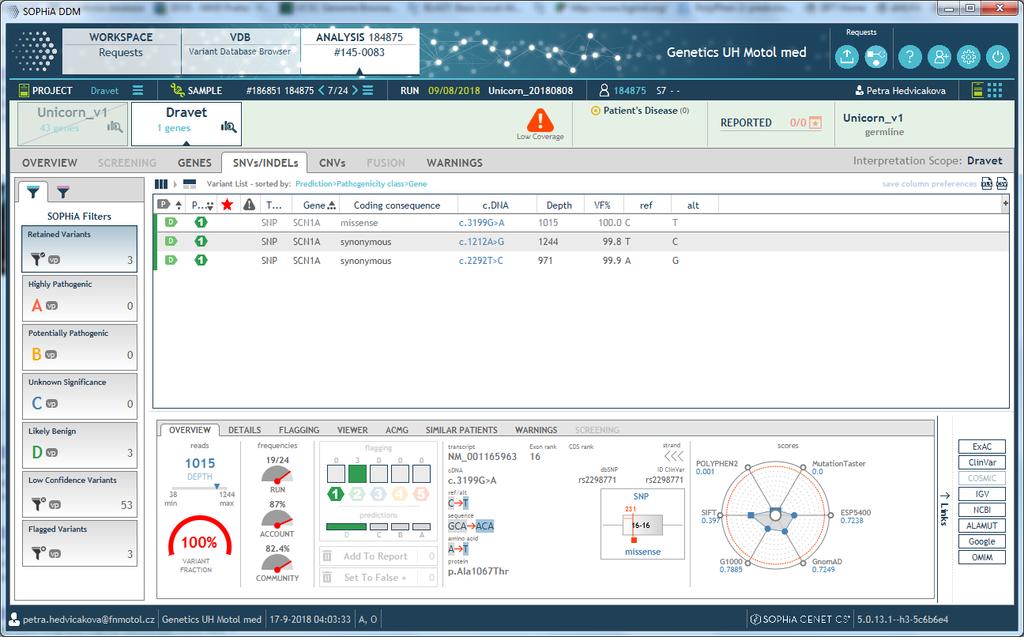Click the upload request icon

tap(846, 57)
